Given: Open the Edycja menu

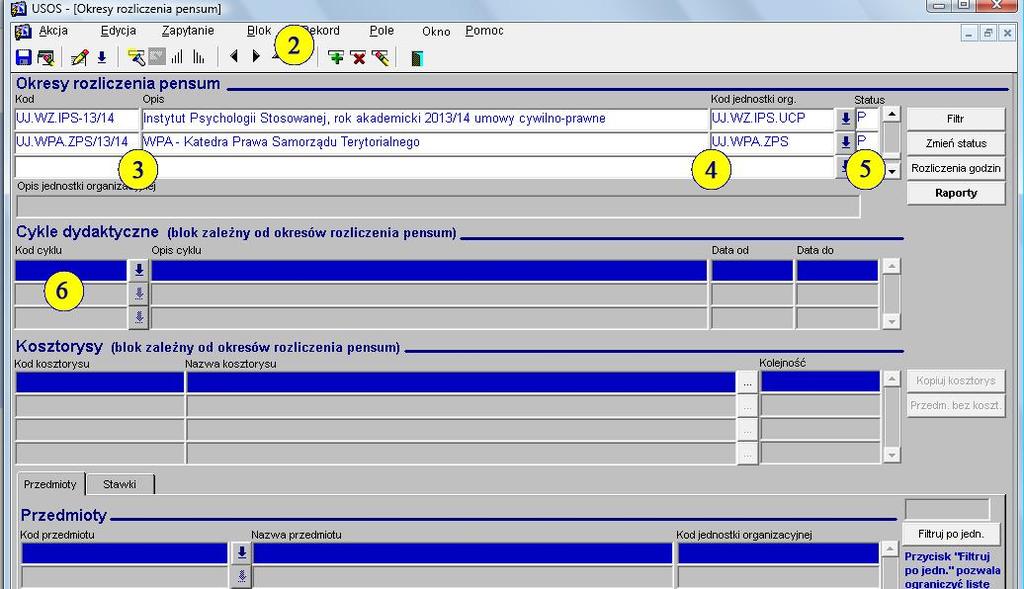Looking at the screenshot, I should [x=118, y=31].
